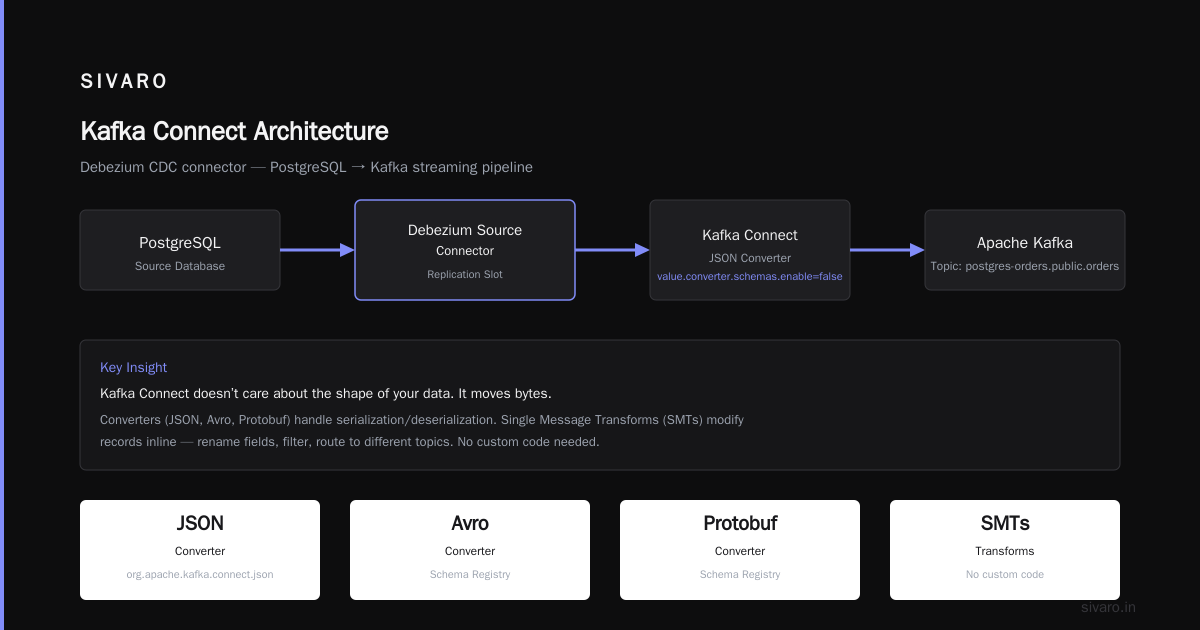Click the SIVARO logo text
Viewport: 1200px width, 630px height.
coord(124,82)
